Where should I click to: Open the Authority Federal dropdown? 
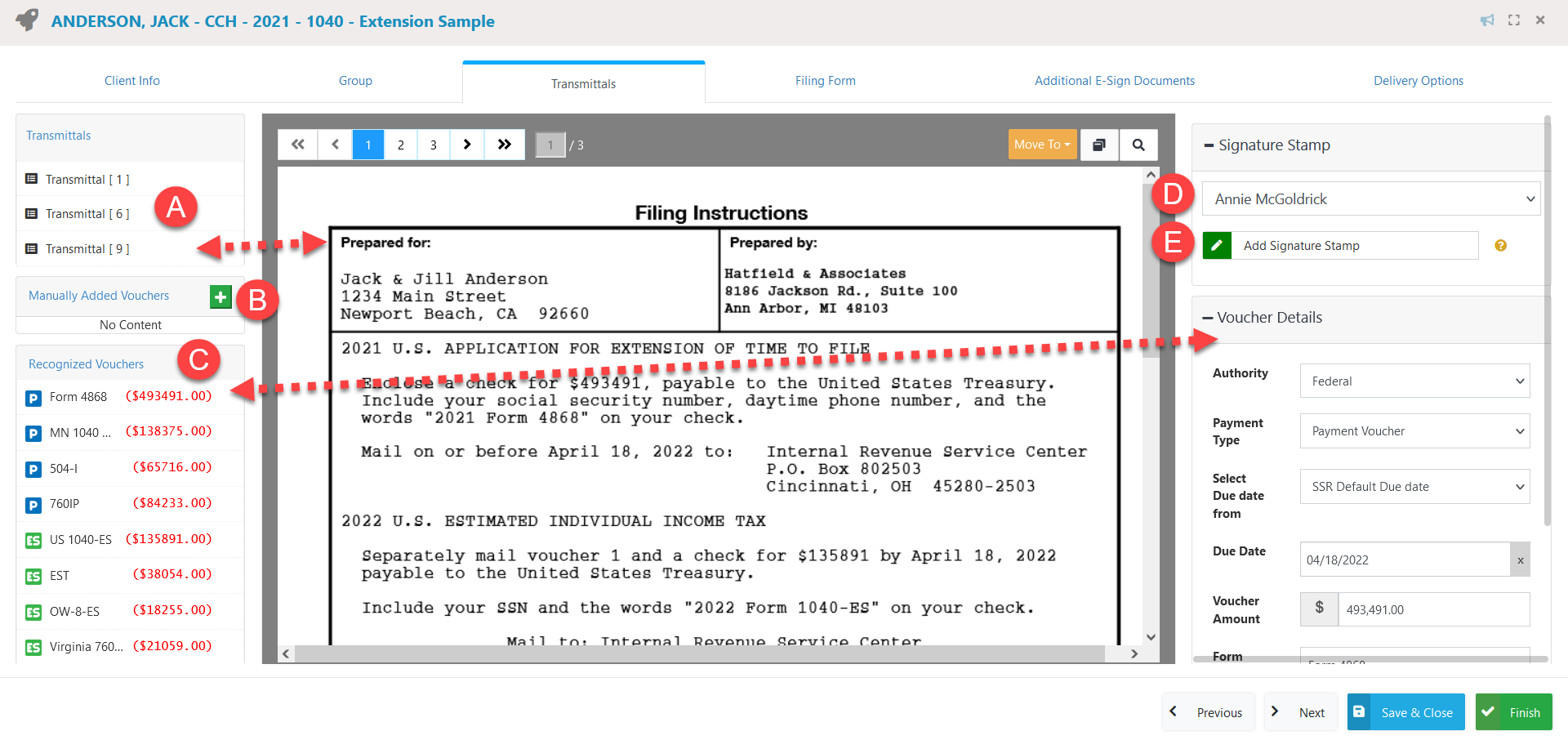(1414, 381)
